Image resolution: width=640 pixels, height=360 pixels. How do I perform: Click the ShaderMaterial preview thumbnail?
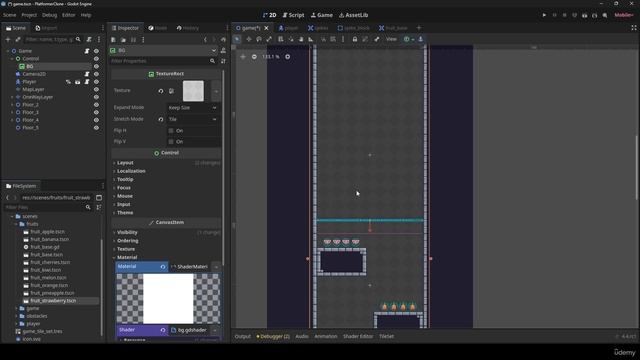tap(168, 298)
